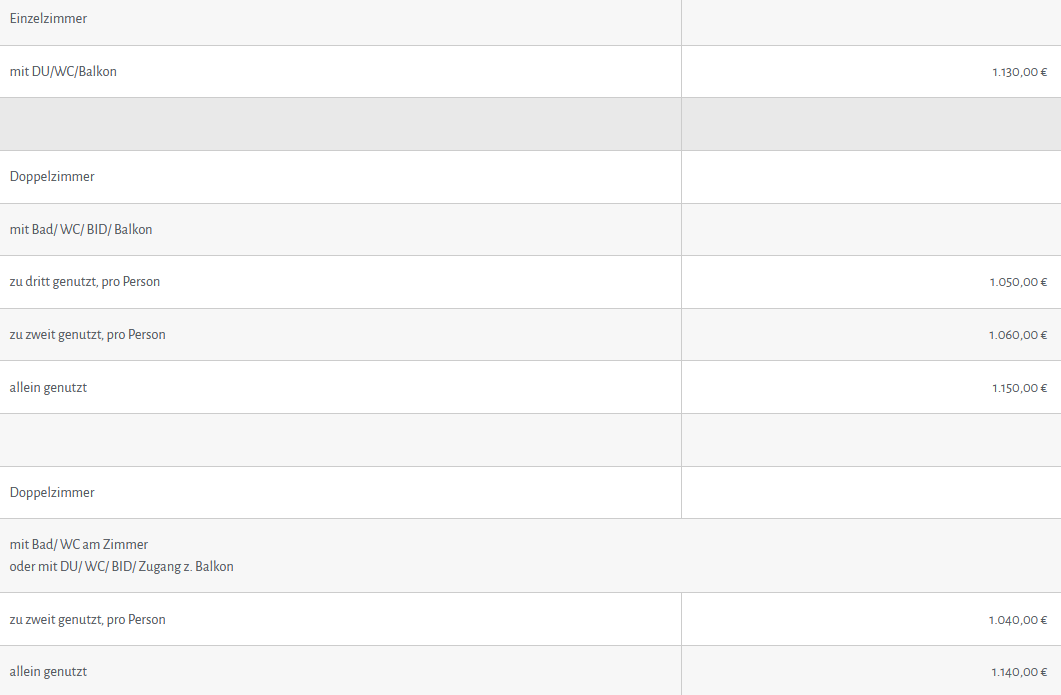Click the Einzelzimmer heading cell
1061x695 pixels.
pyautogui.click(x=340, y=22)
